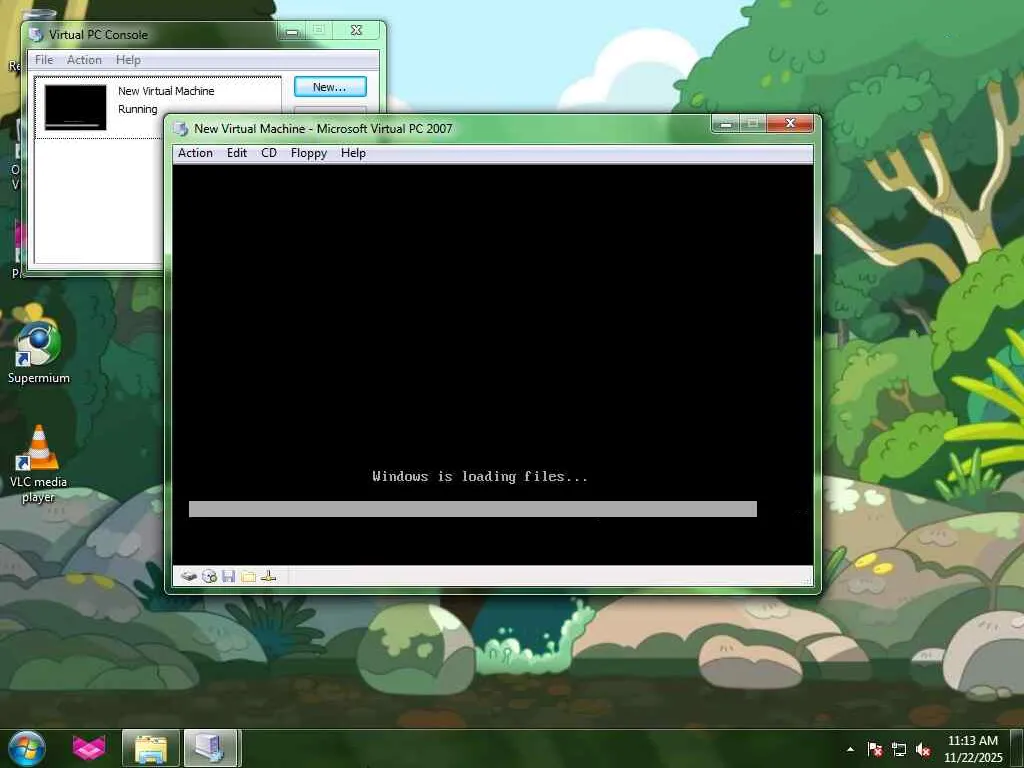Open the Action Center flag tray icon
This screenshot has width=1024, height=768.
(x=874, y=749)
